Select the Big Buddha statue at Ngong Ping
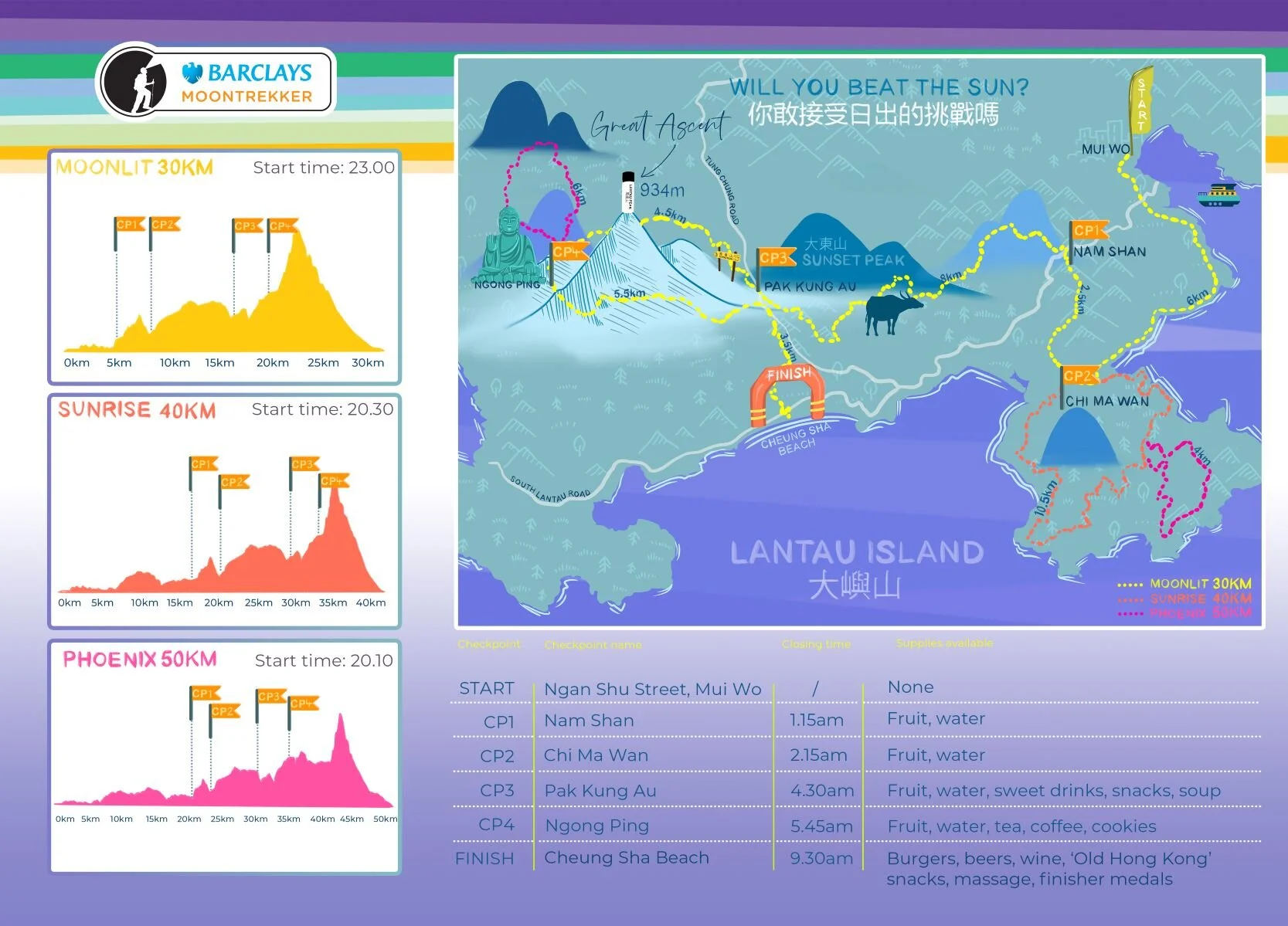 (510, 244)
